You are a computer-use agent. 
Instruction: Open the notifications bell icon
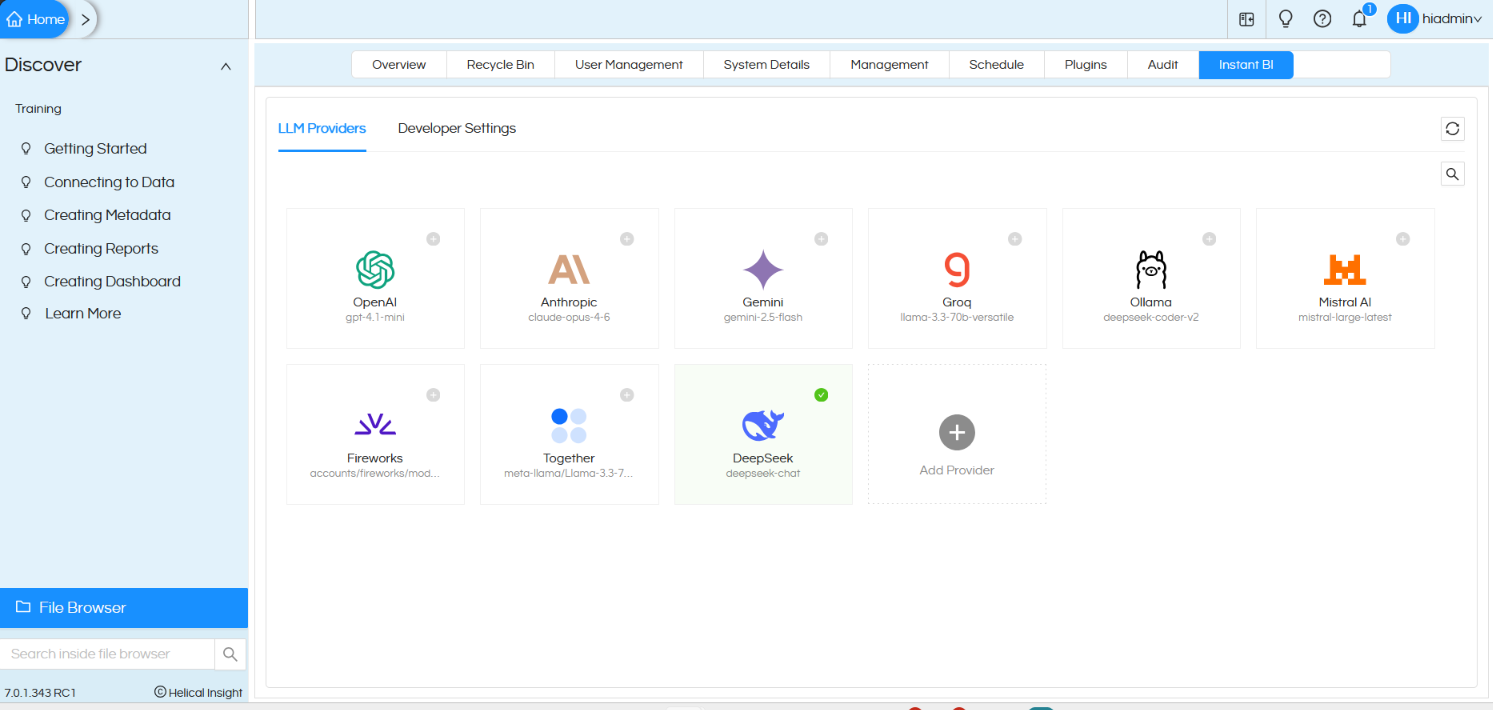[x=1359, y=19]
